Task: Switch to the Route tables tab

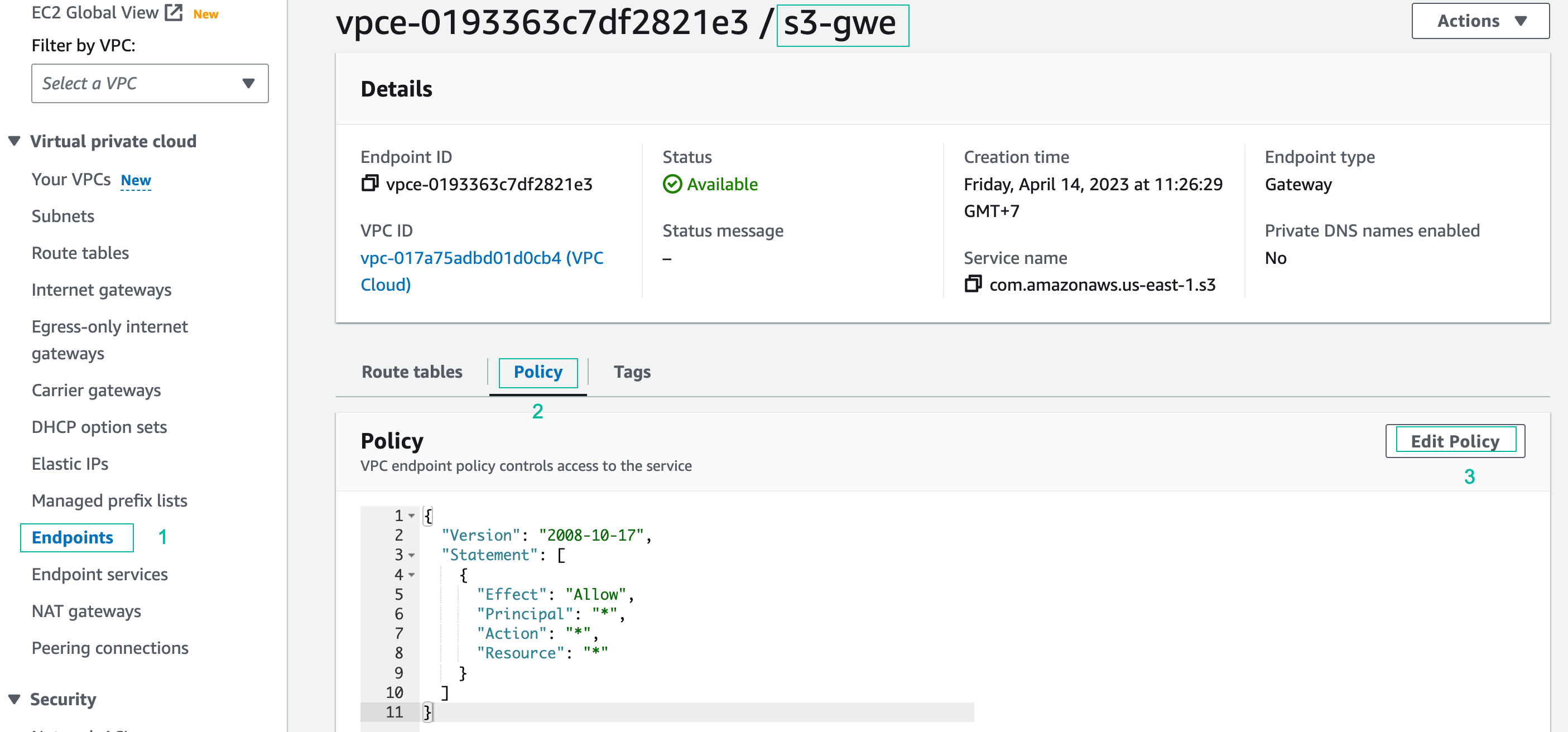Action: click(x=412, y=372)
